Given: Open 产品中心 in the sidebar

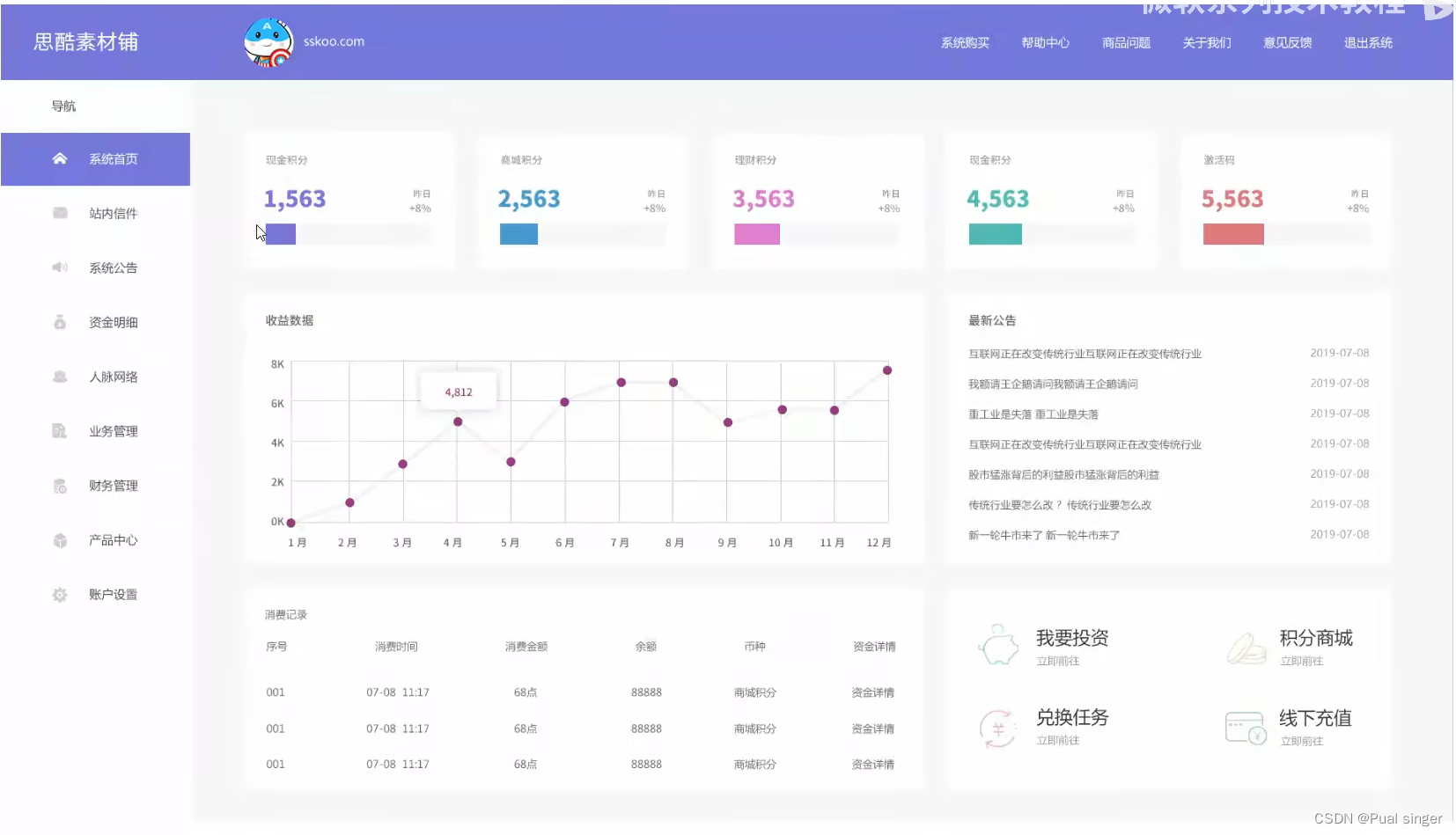Looking at the screenshot, I should pos(95,541).
